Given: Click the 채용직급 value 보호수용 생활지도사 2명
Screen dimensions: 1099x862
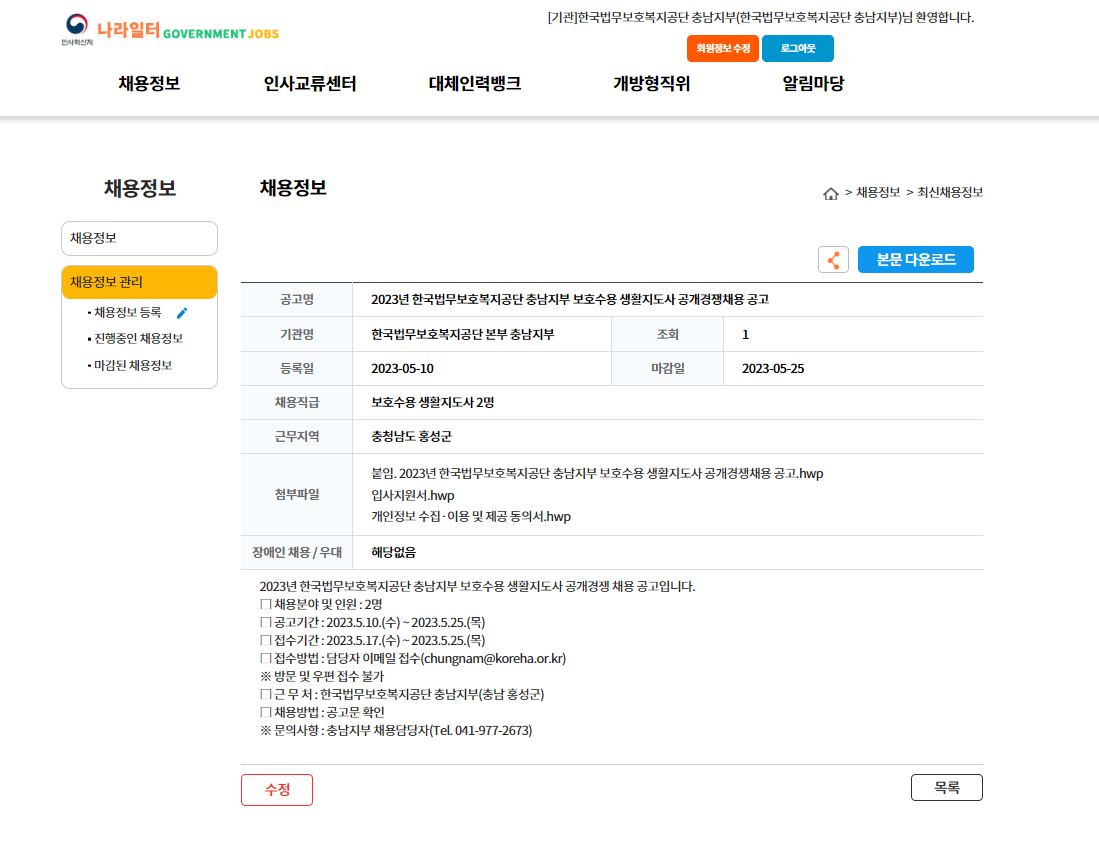Looking at the screenshot, I should coord(432,402).
